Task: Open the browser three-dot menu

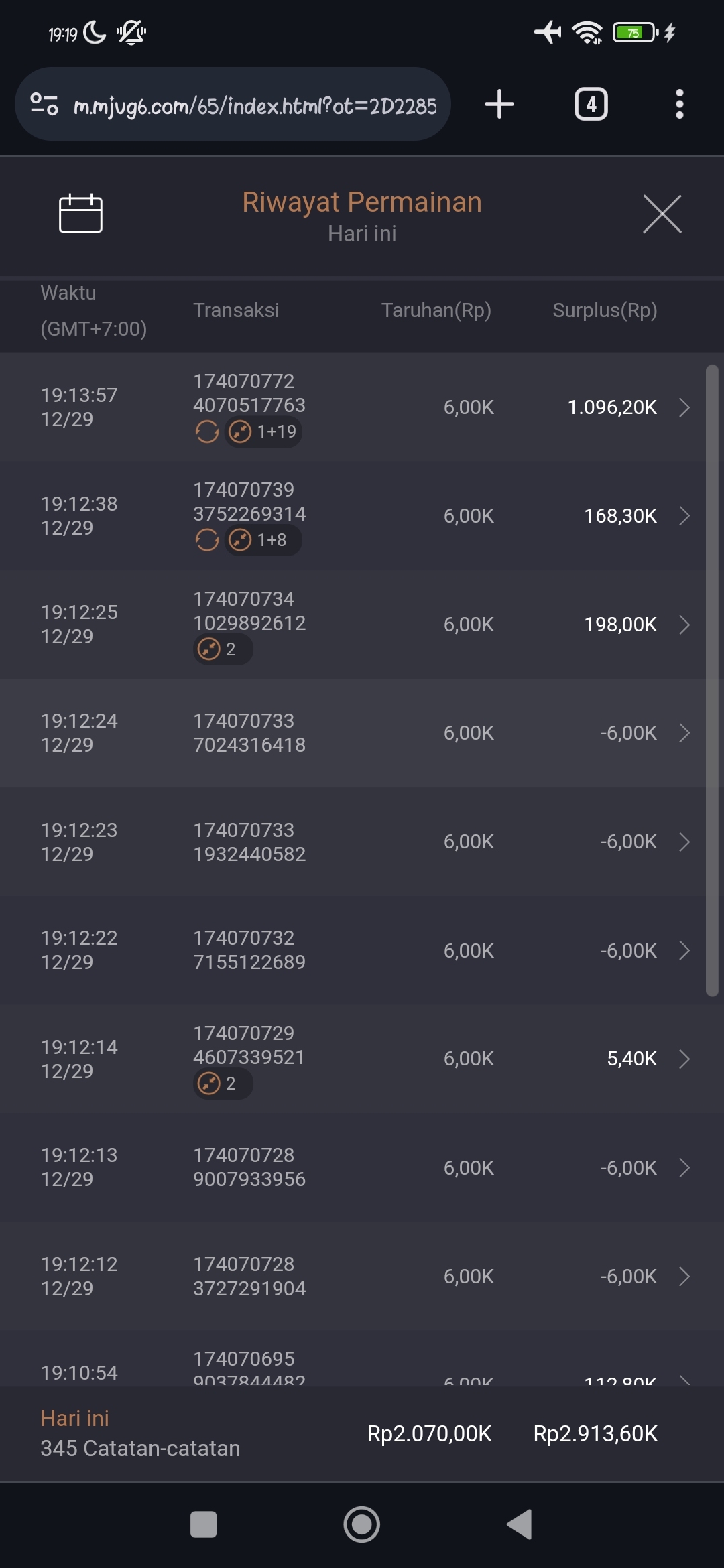Action: click(x=679, y=105)
